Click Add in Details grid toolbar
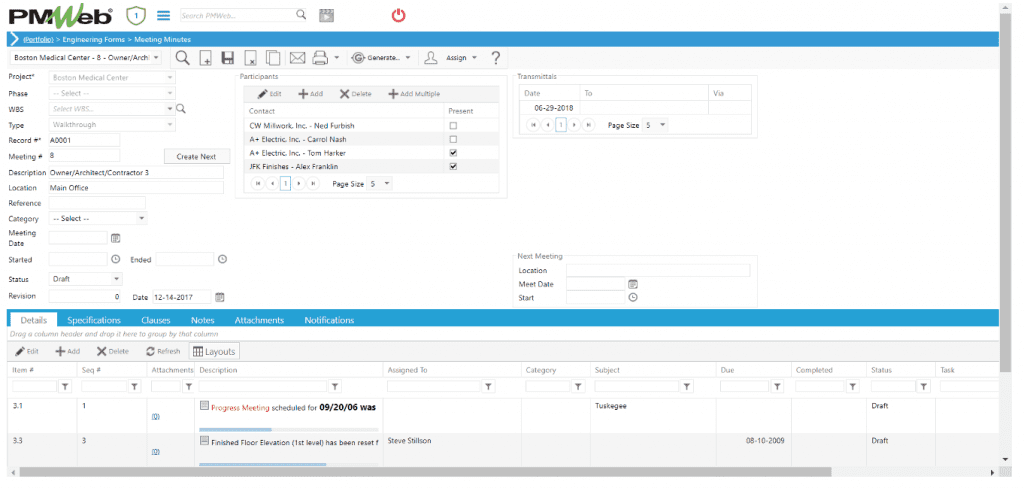This screenshot has height=488, width=1024. [x=67, y=351]
